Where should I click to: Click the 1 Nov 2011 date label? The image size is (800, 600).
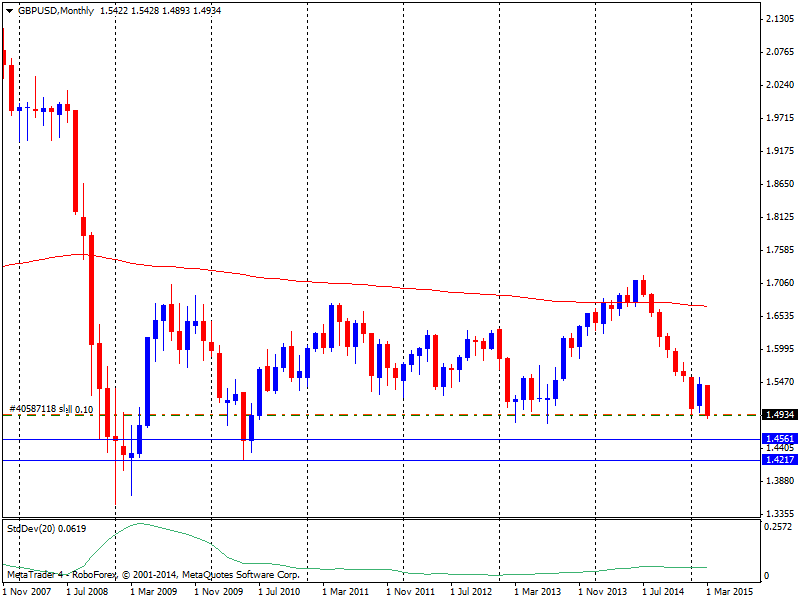coord(410,592)
